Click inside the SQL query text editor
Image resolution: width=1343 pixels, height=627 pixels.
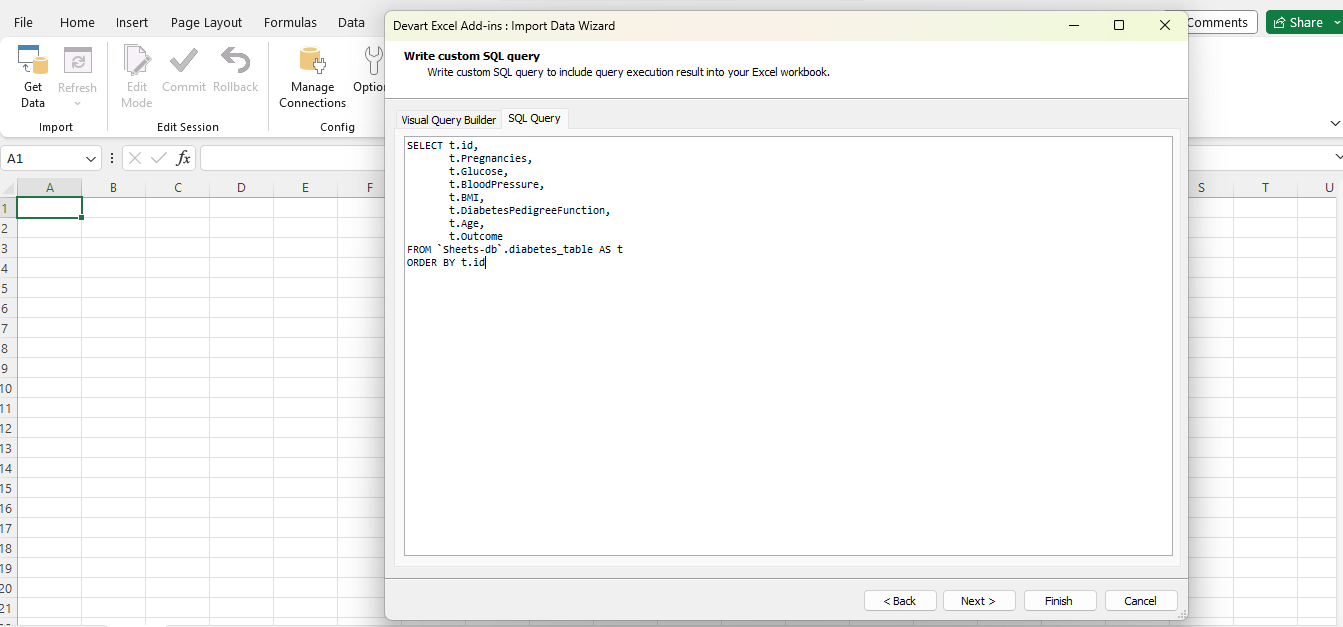pos(787,400)
